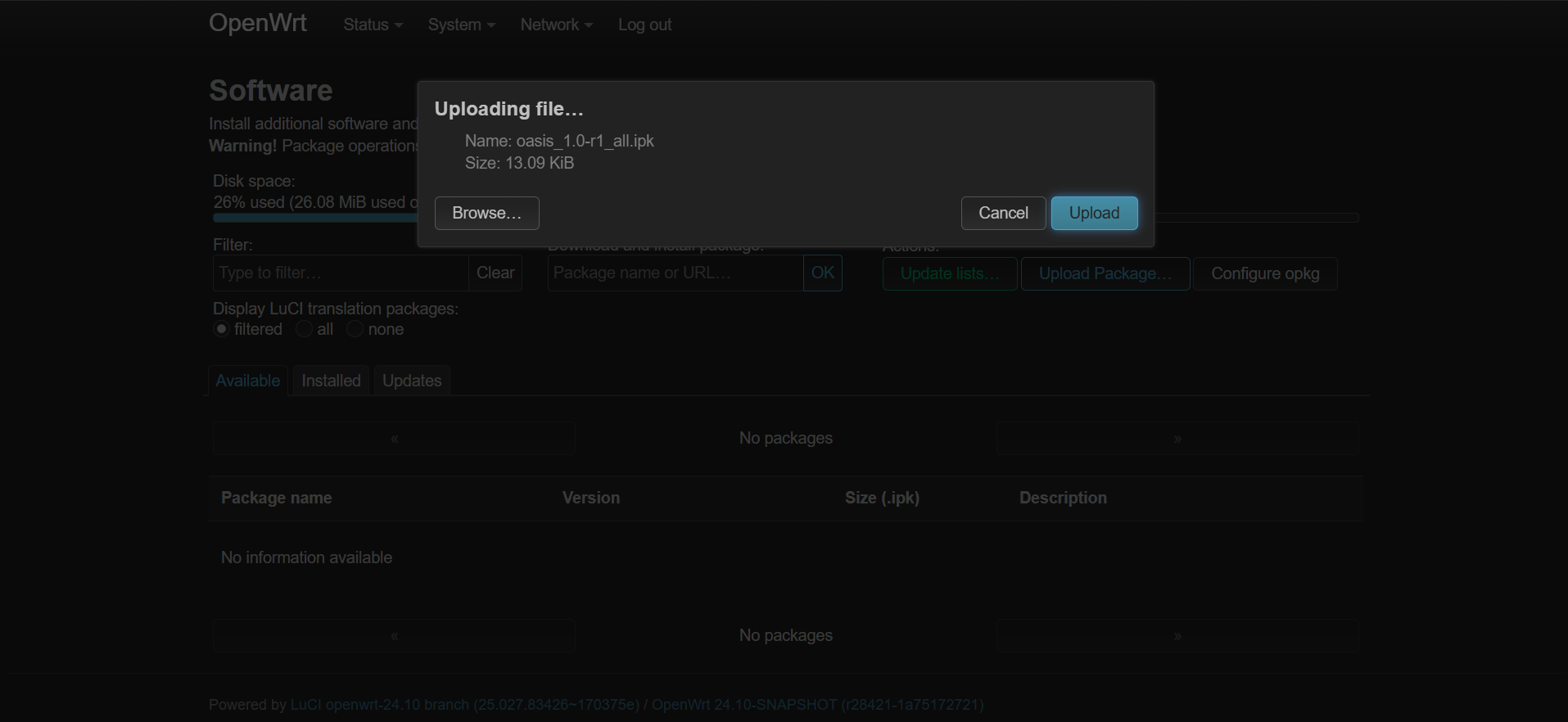Select the 'none' translation packages radio
The image size is (1568, 722).
[x=355, y=329]
